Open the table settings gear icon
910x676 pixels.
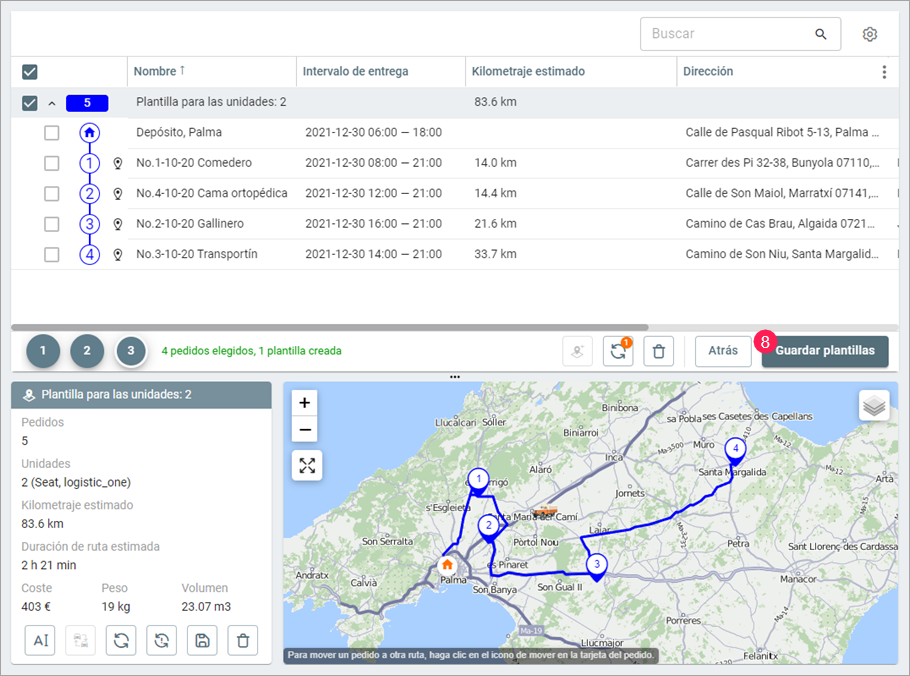point(870,34)
